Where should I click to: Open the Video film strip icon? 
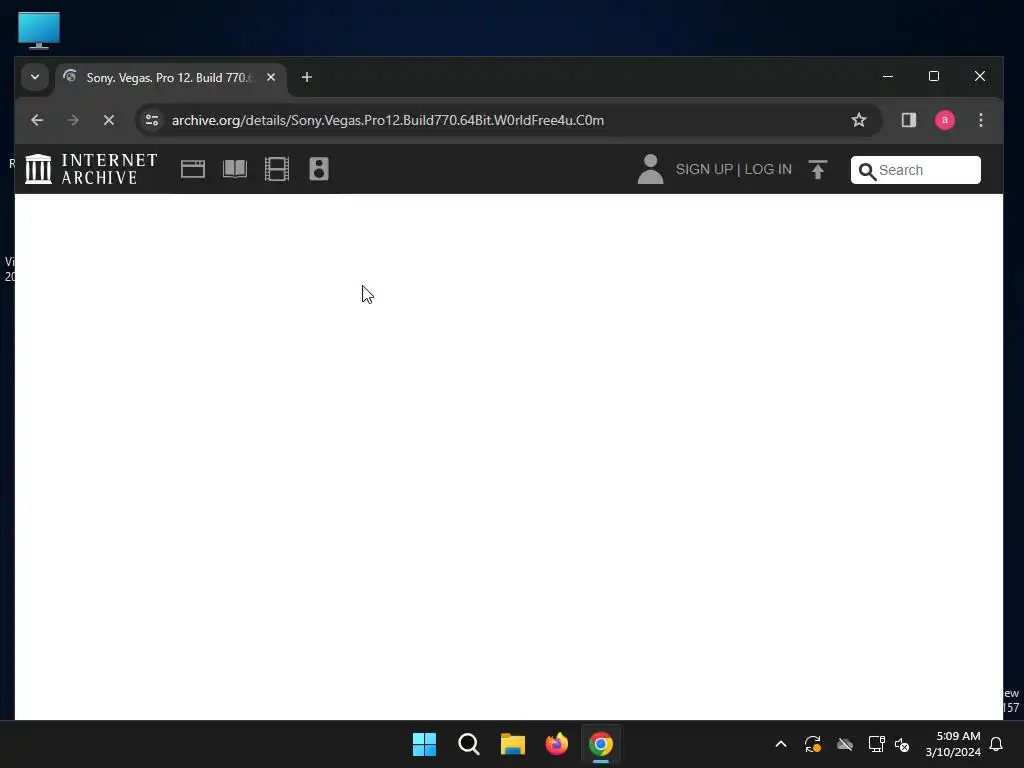click(277, 169)
